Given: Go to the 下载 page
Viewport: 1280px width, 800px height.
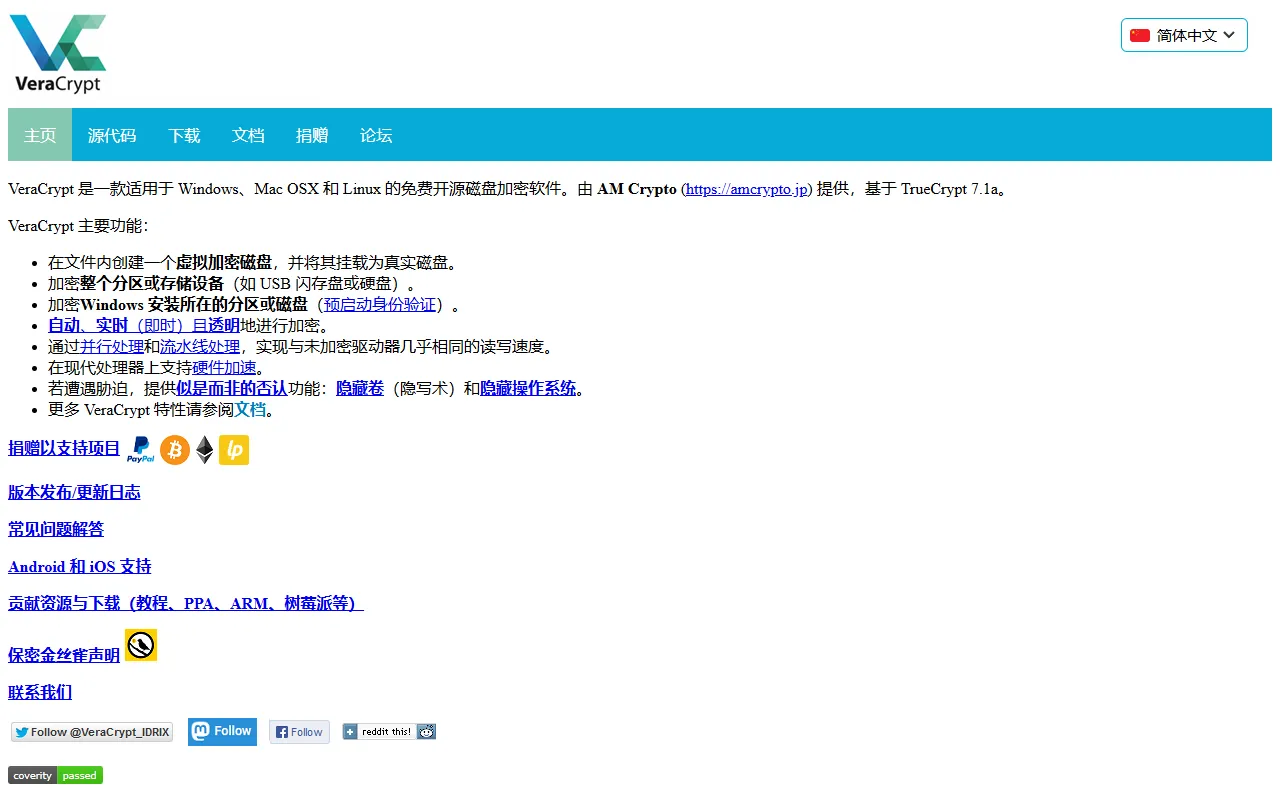Looking at the screenshot, I should pyautogui.click(x=184, y=135).
